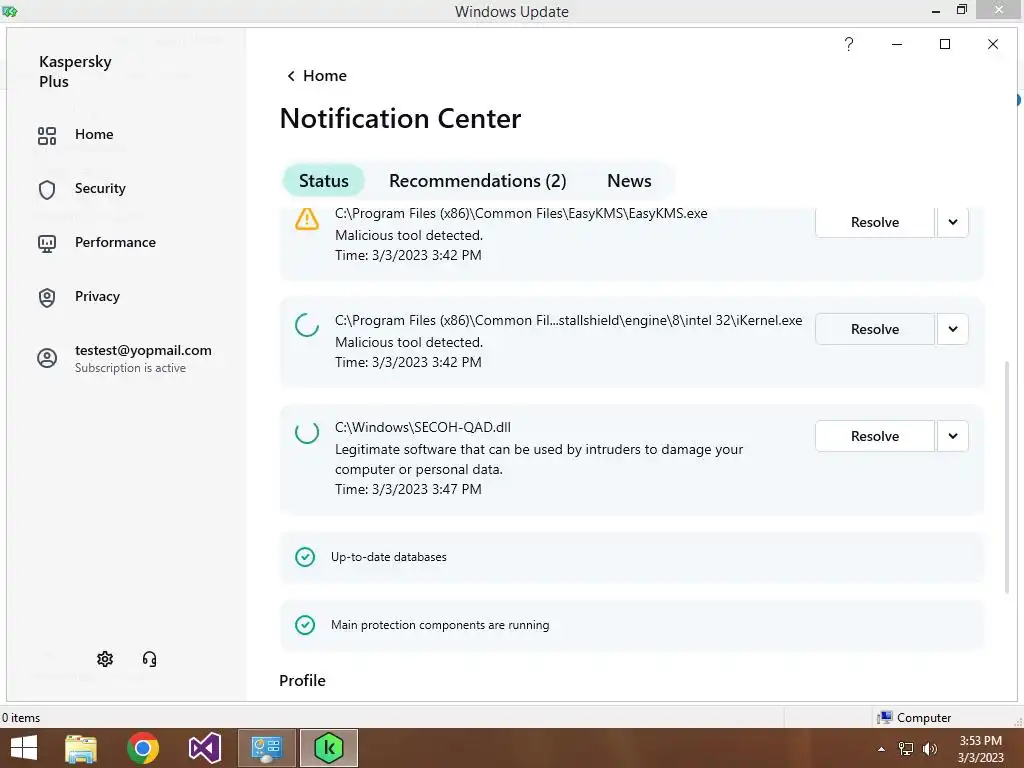Switch to Control Panel taskbar window
The width and height of the screenshot is (1024, 768).
[x=266, y=748]
